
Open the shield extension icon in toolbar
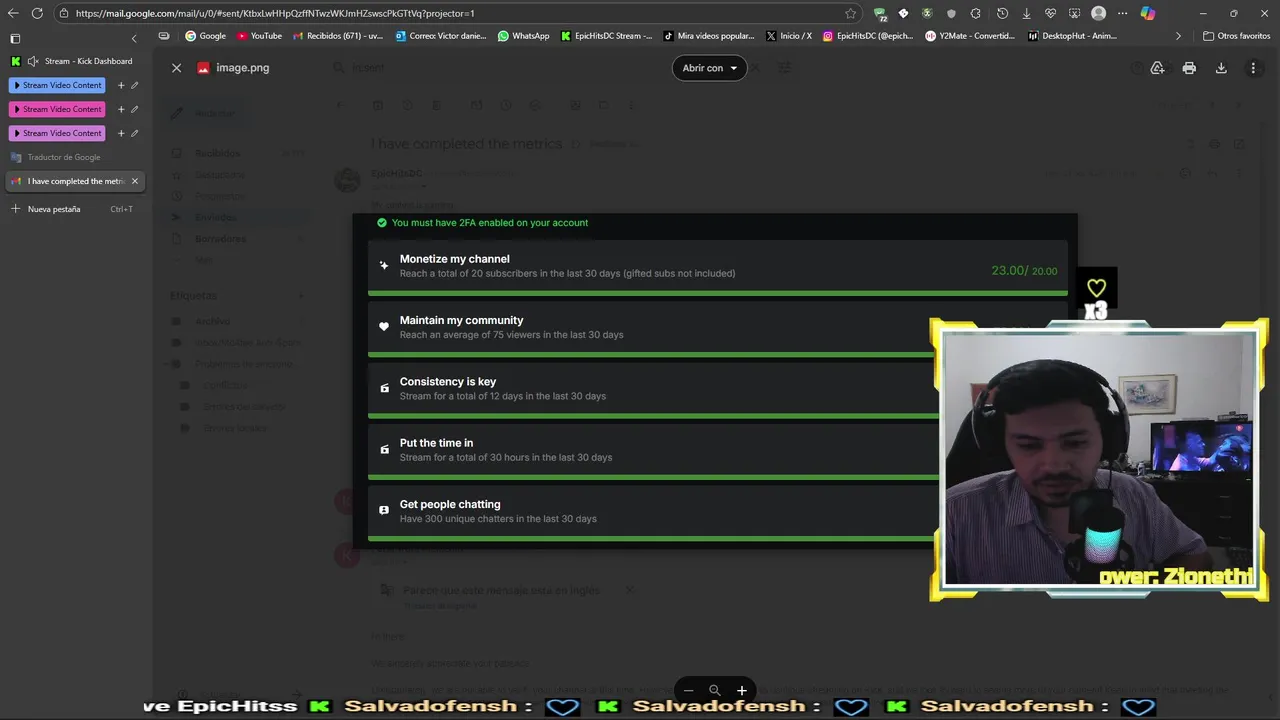(951, 13)
